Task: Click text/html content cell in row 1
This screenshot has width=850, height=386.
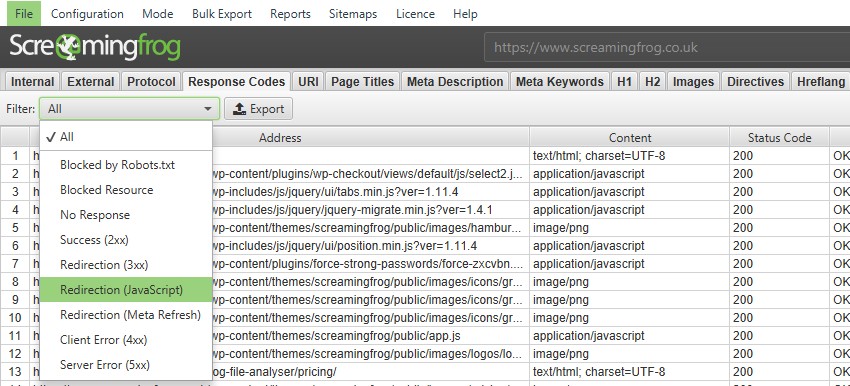Action: [630, 156]
